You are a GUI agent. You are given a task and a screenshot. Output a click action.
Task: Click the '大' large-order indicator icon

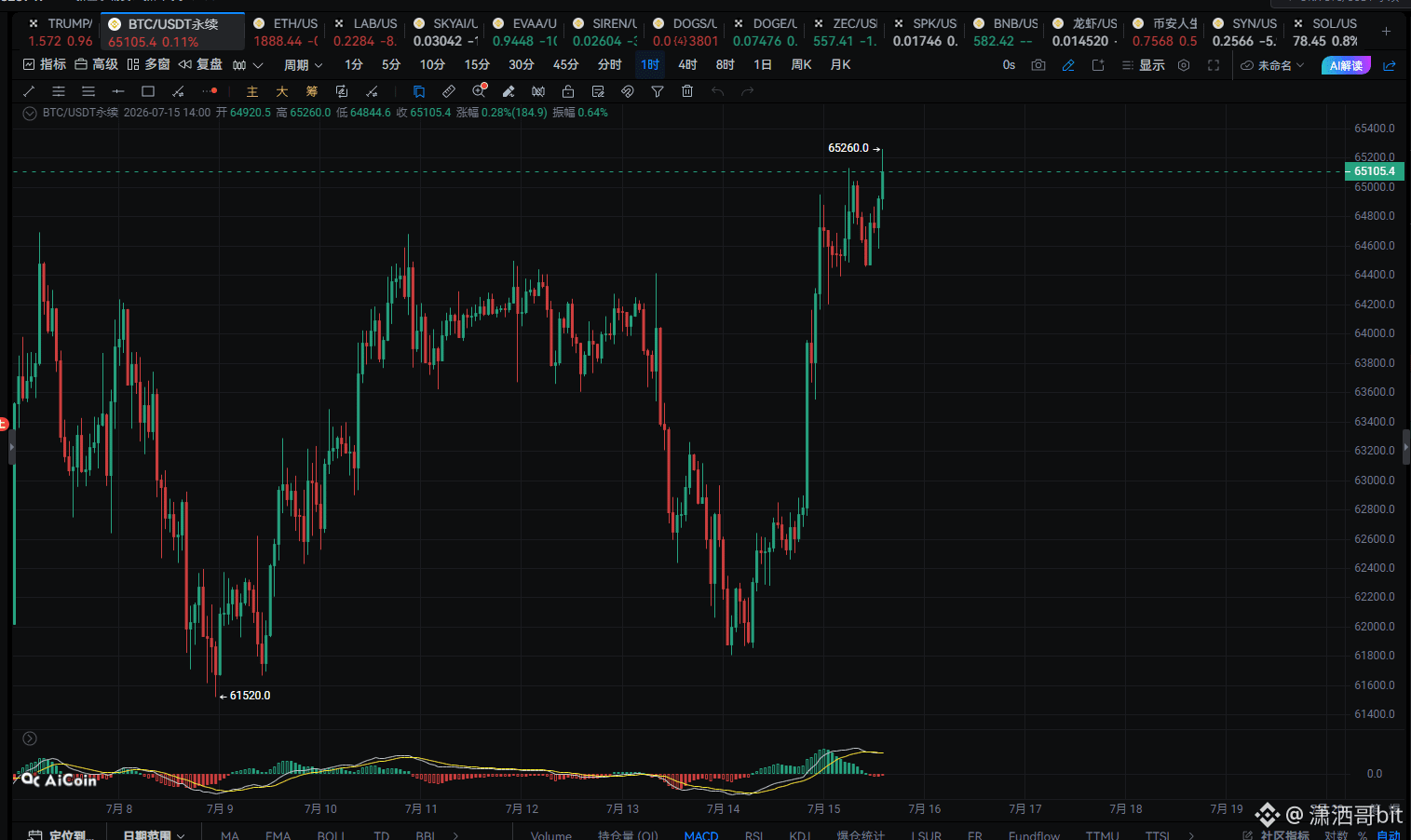282,91
